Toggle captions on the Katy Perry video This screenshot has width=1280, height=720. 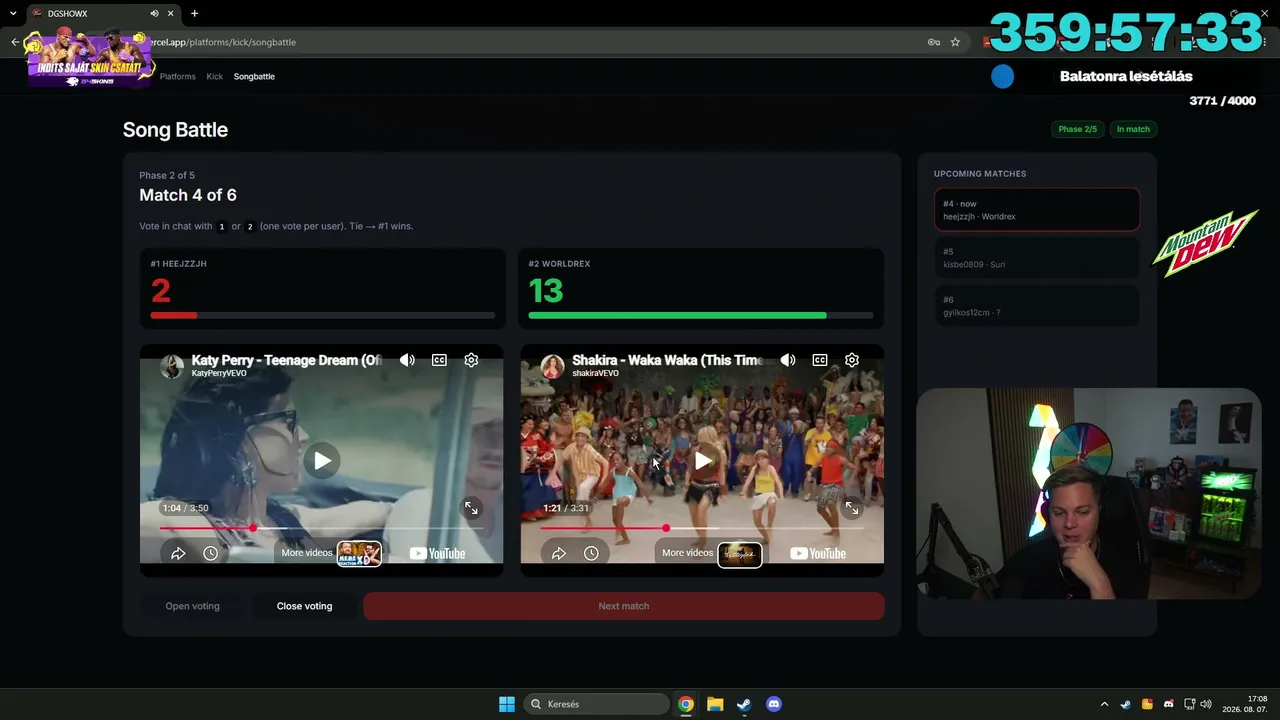(x=439, y=360)
